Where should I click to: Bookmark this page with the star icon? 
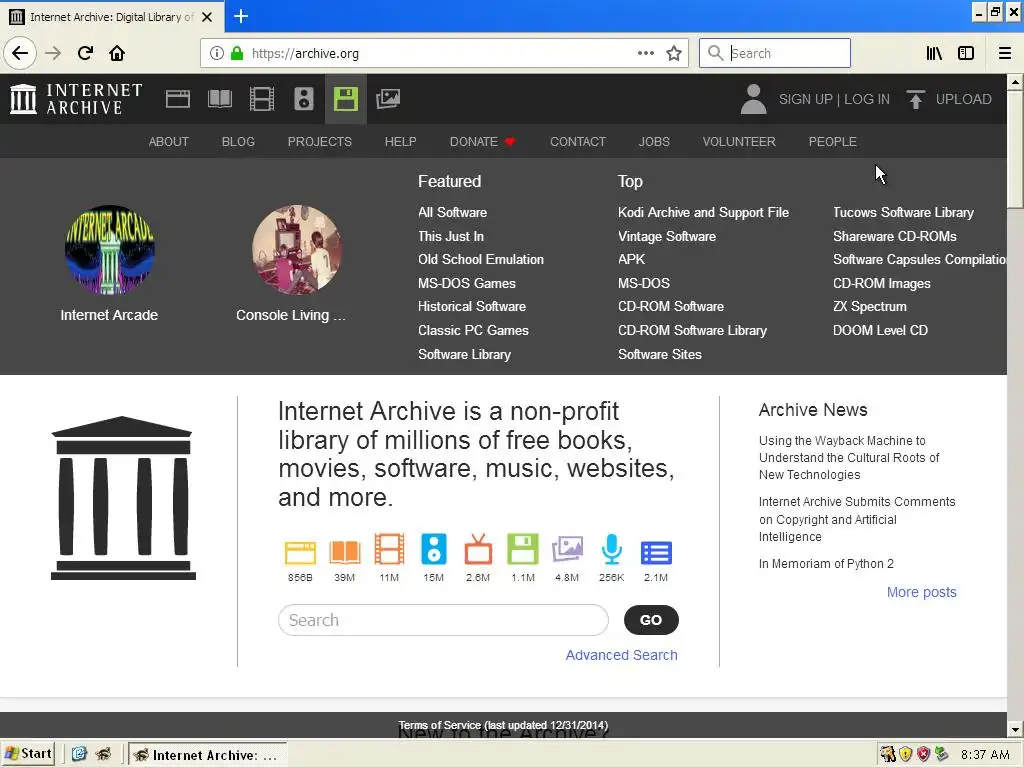674,54
